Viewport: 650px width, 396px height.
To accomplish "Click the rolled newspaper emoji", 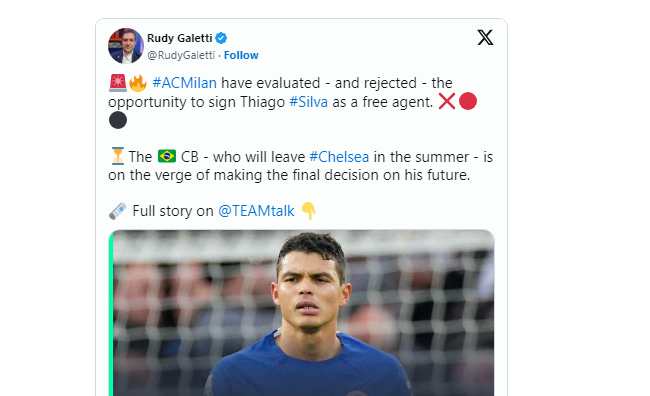I will (x=118, y=211).
